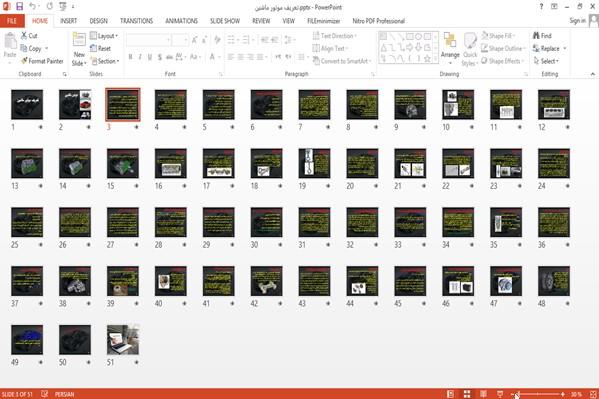Viewport: 599px width, 399px height.
Task: Toggle Strikethrough formatting button
Action: click(x=169, y=57)
